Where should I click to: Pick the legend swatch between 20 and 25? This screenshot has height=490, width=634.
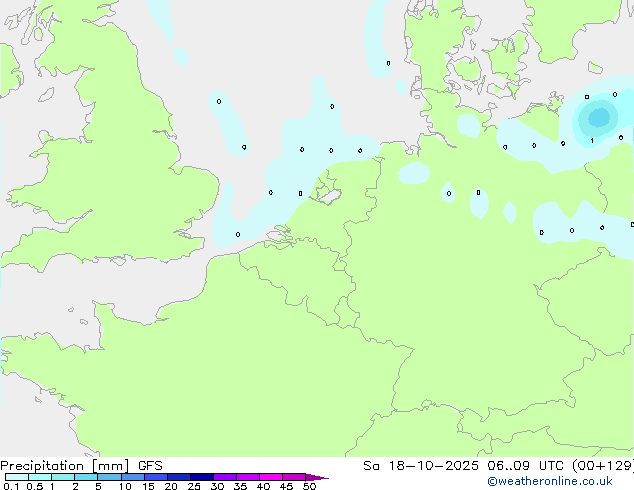pos(178,477)
